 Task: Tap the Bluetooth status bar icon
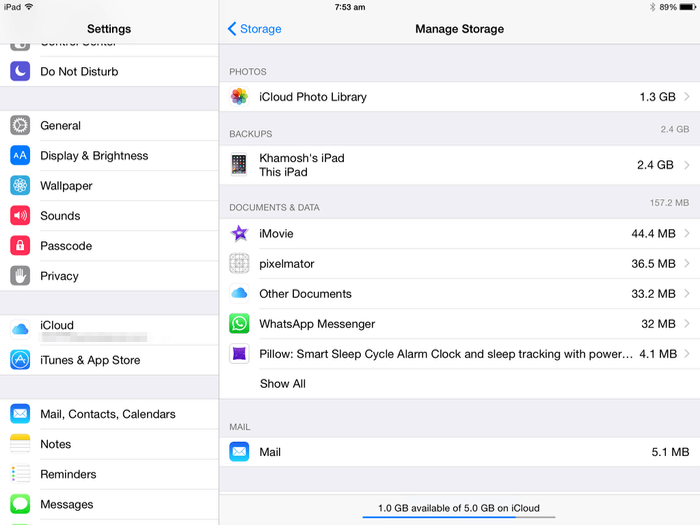652,7
